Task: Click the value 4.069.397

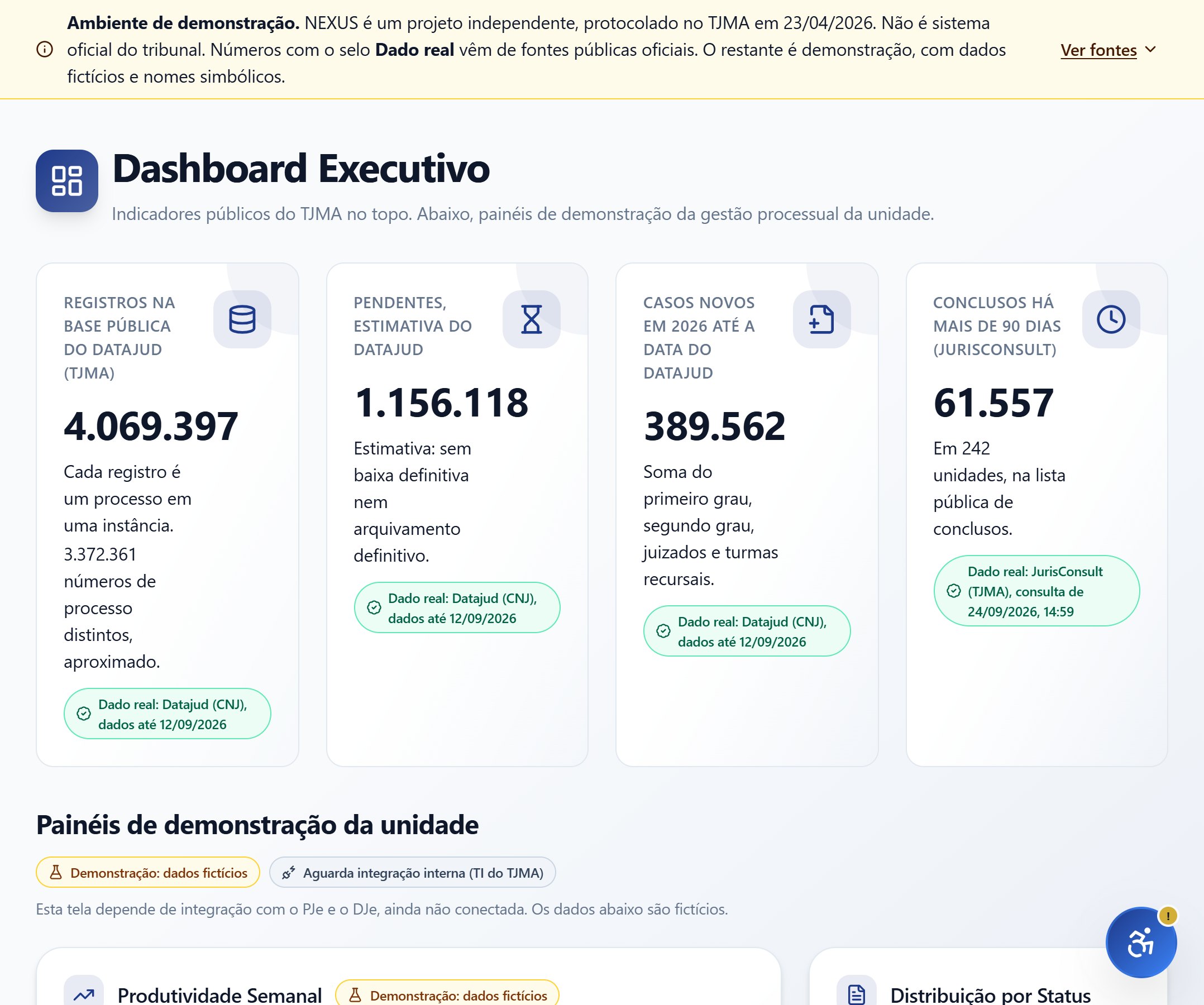Action: click(x=151, y=426)
